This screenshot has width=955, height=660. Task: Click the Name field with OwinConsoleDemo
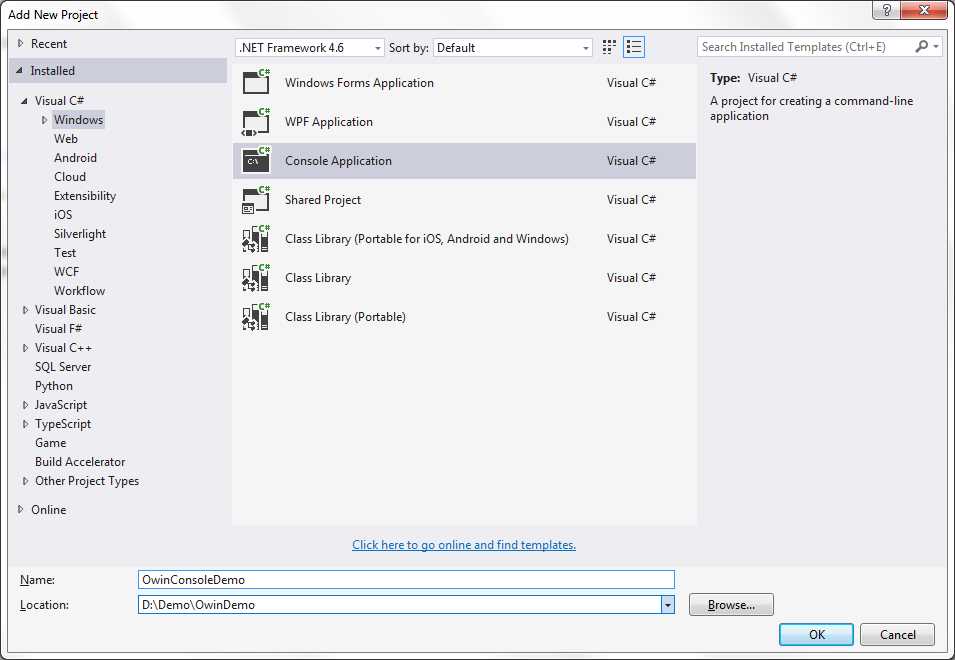[x=406, y=579]
